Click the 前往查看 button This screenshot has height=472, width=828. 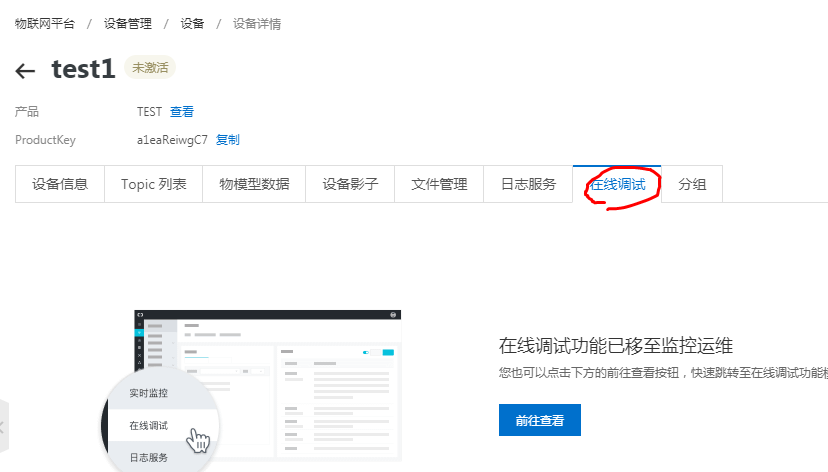coord(540,420)
